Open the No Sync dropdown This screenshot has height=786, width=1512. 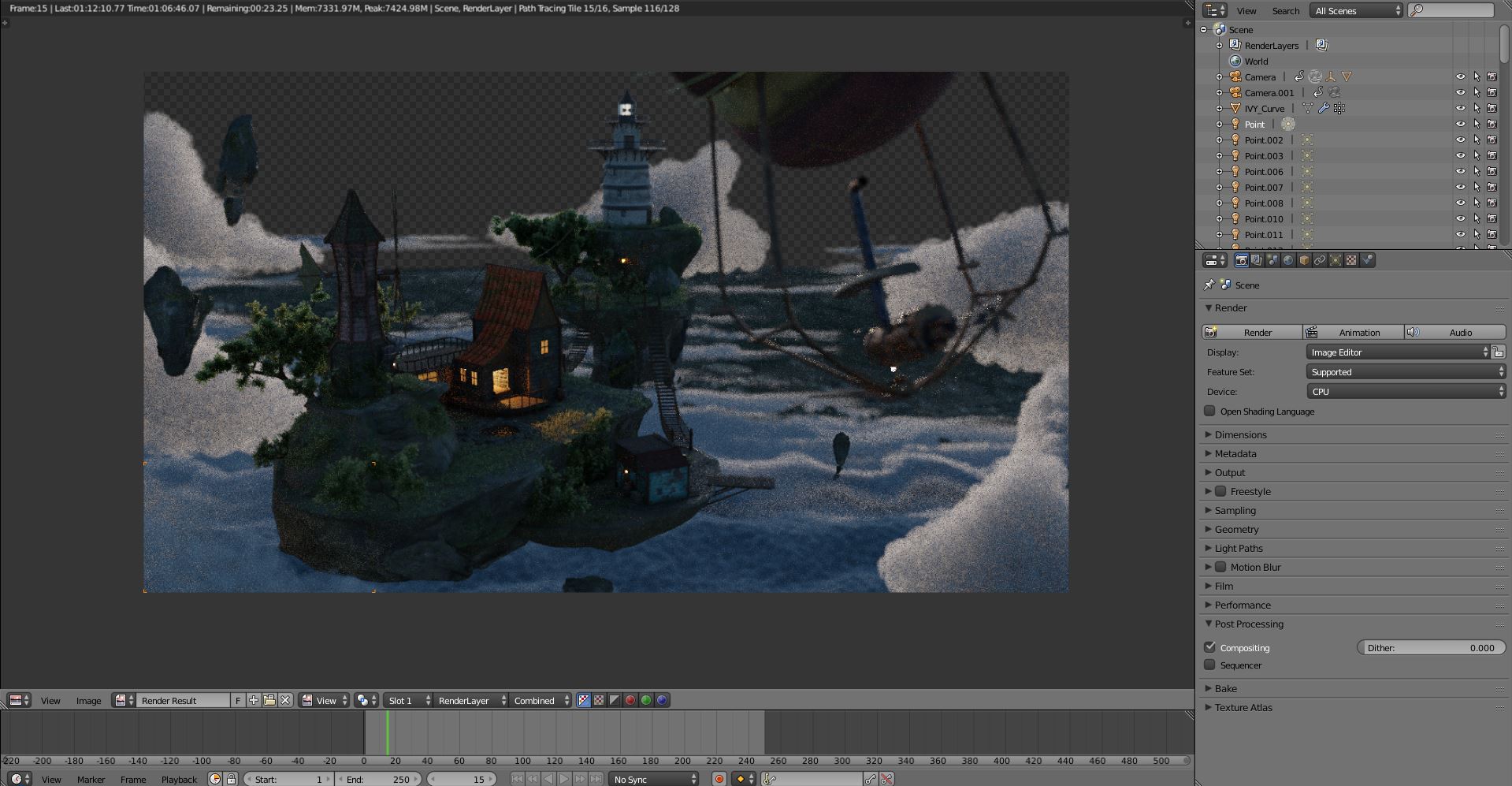[654, 779]
